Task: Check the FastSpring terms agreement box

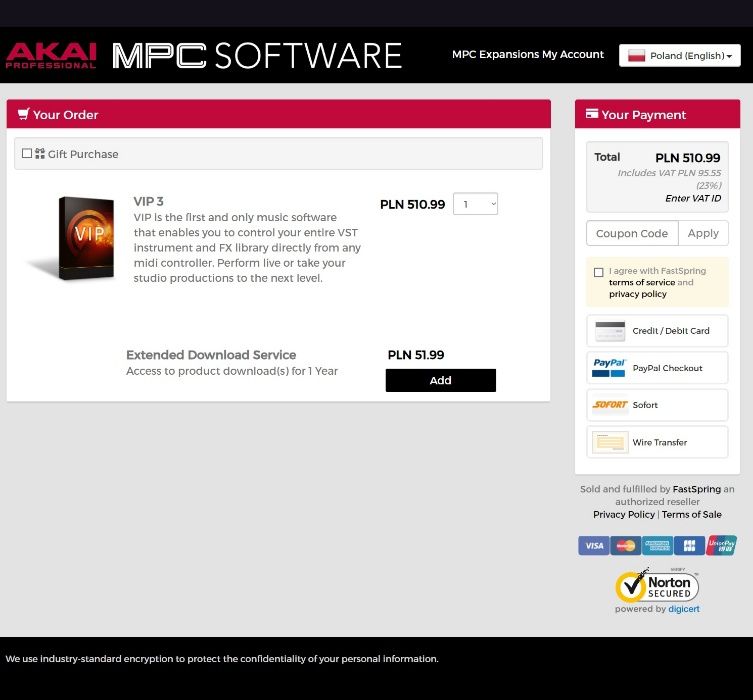Action: click(598, 272)
